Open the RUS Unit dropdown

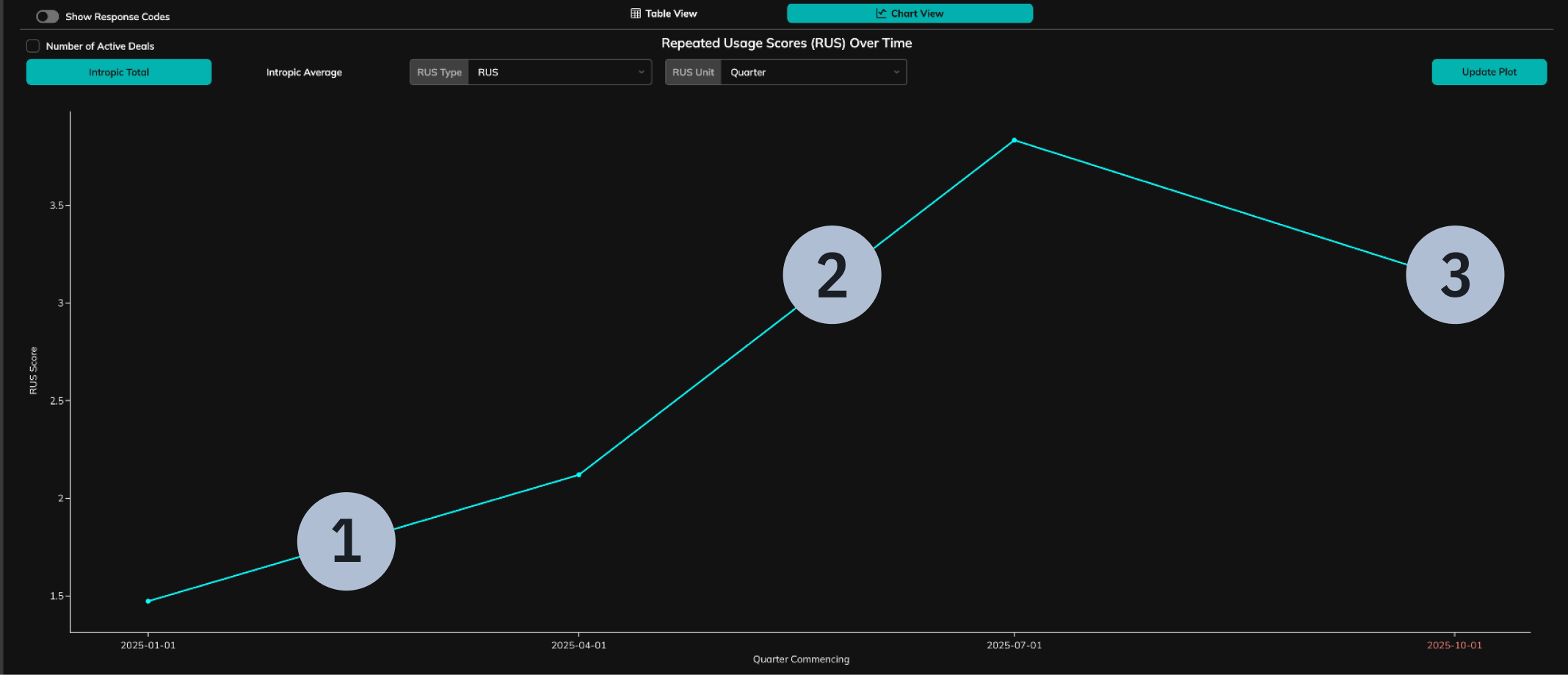[x=813, y=72]
